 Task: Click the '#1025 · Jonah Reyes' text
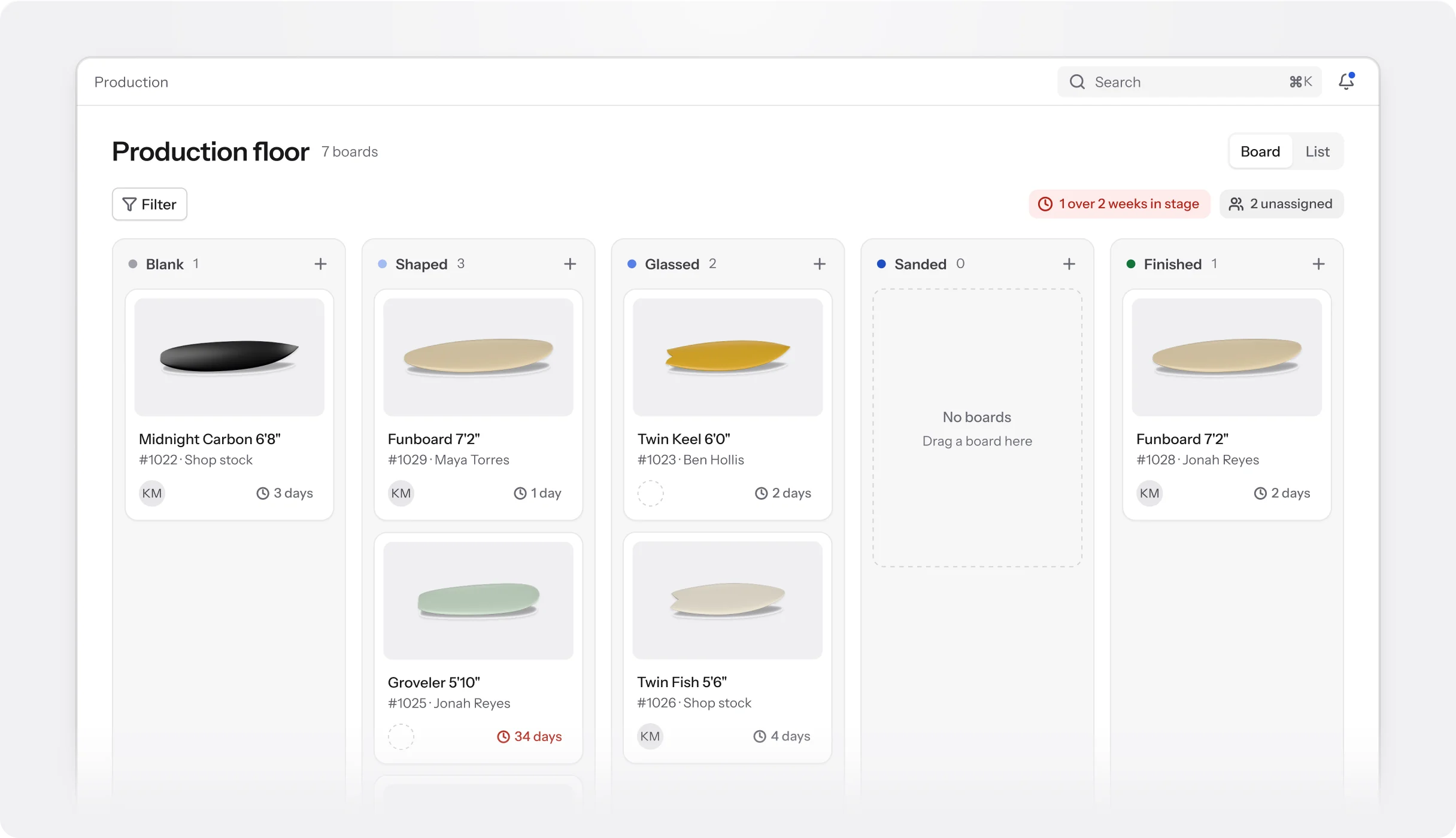pyautogui.click(x=449, y=703)
